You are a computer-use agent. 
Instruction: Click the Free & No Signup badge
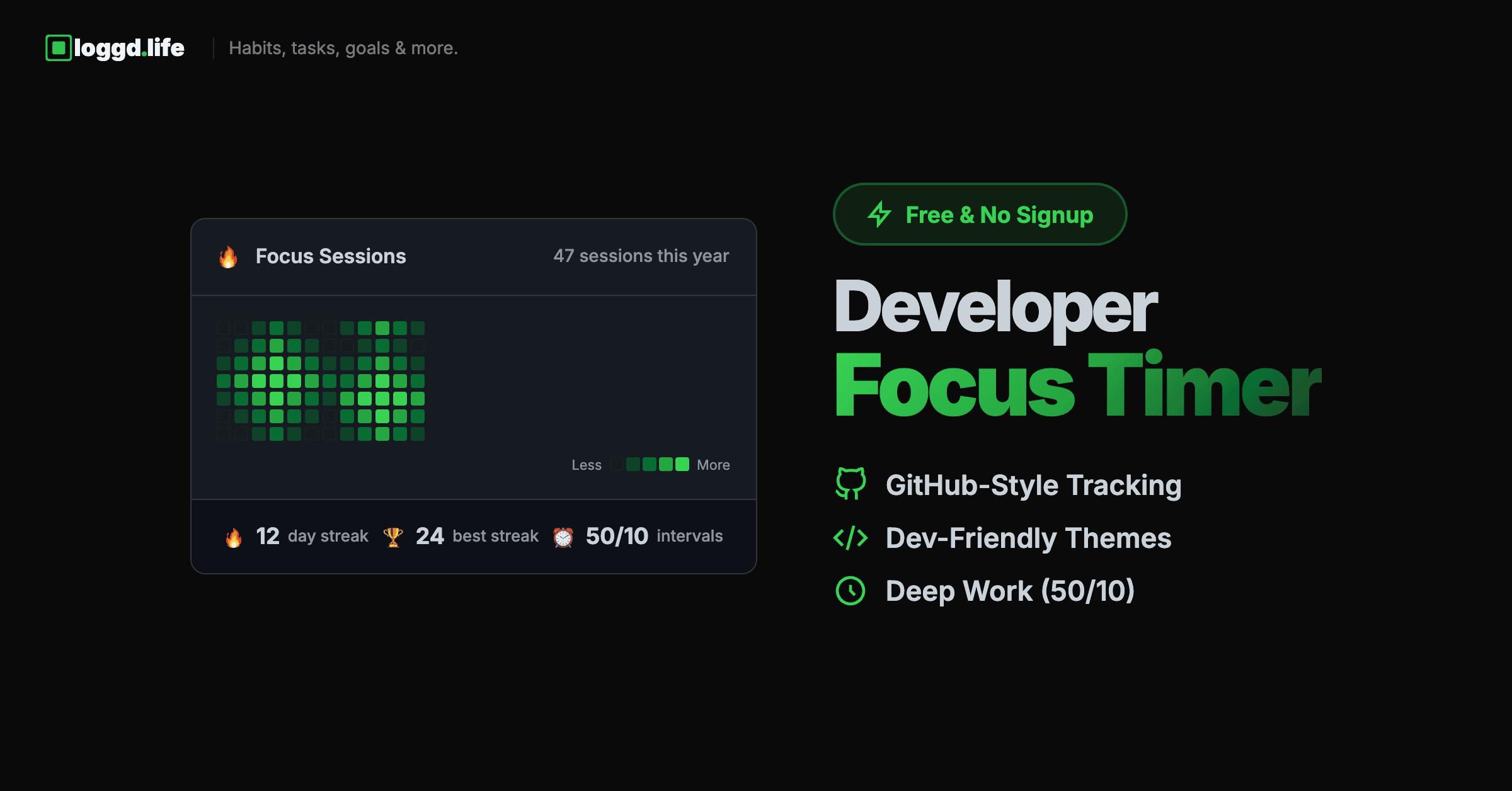(980, 214)
